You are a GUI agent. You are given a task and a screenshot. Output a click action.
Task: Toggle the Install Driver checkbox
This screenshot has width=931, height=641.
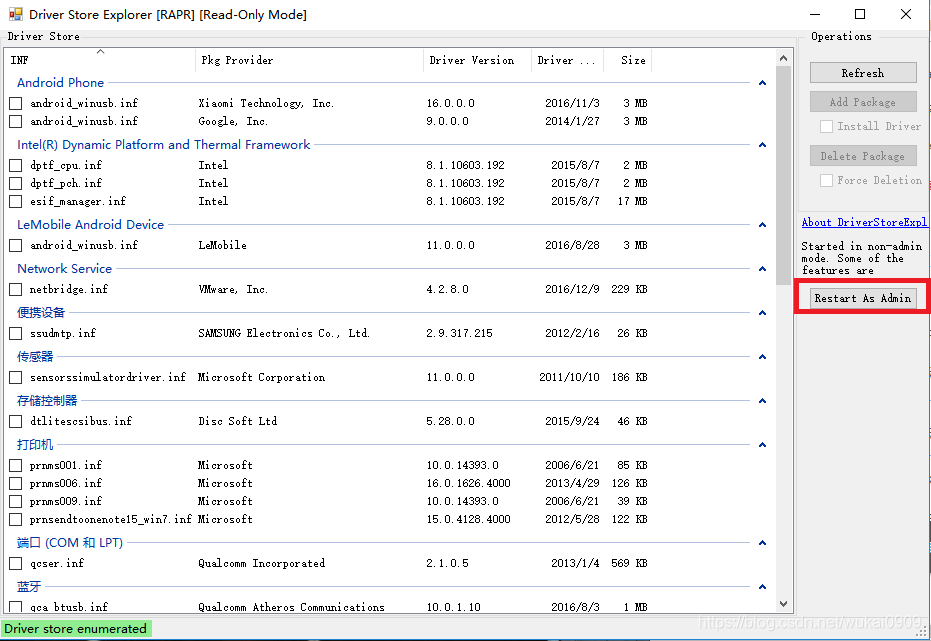point(826,126)
